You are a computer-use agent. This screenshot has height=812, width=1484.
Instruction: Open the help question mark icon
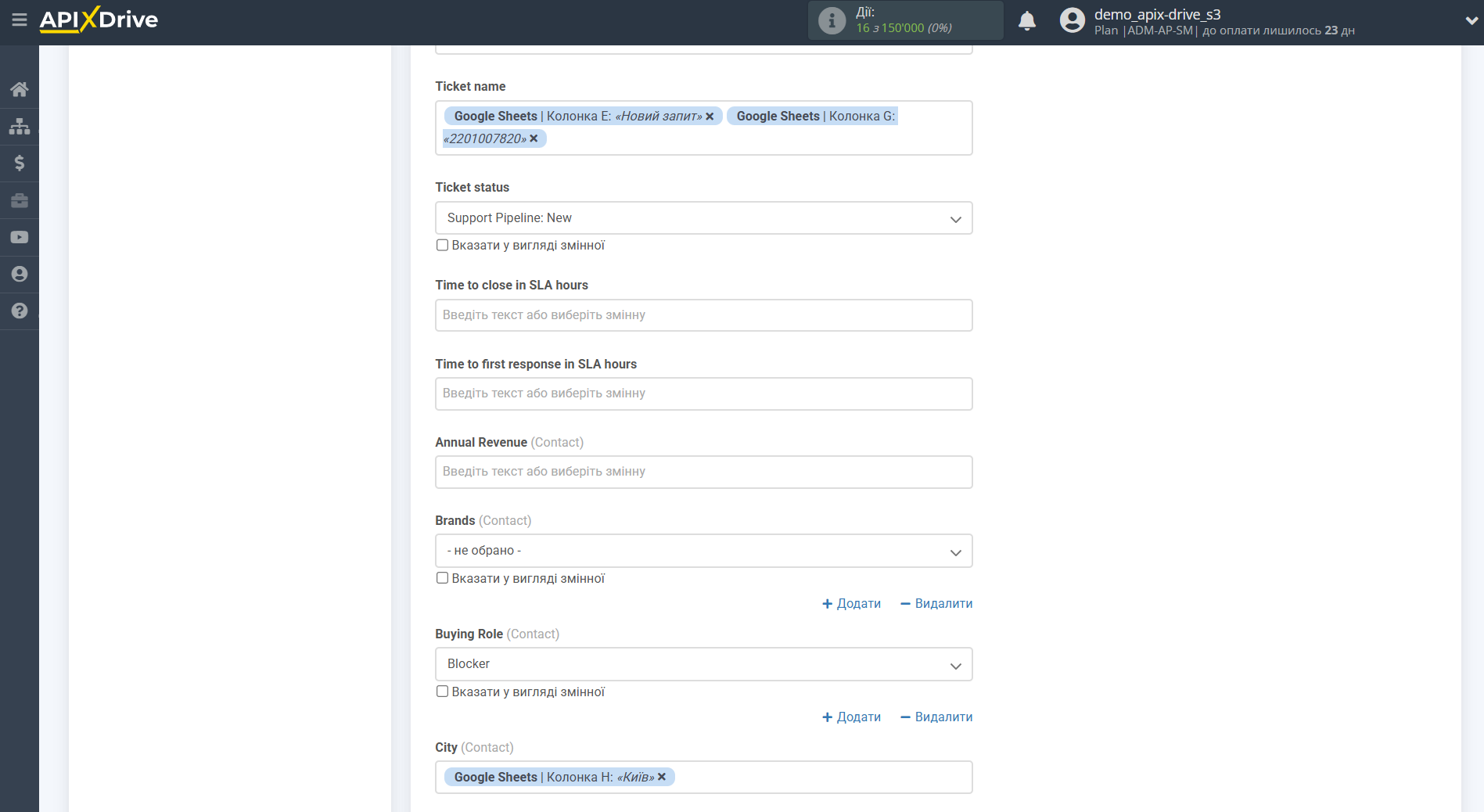tap(20, 311)
